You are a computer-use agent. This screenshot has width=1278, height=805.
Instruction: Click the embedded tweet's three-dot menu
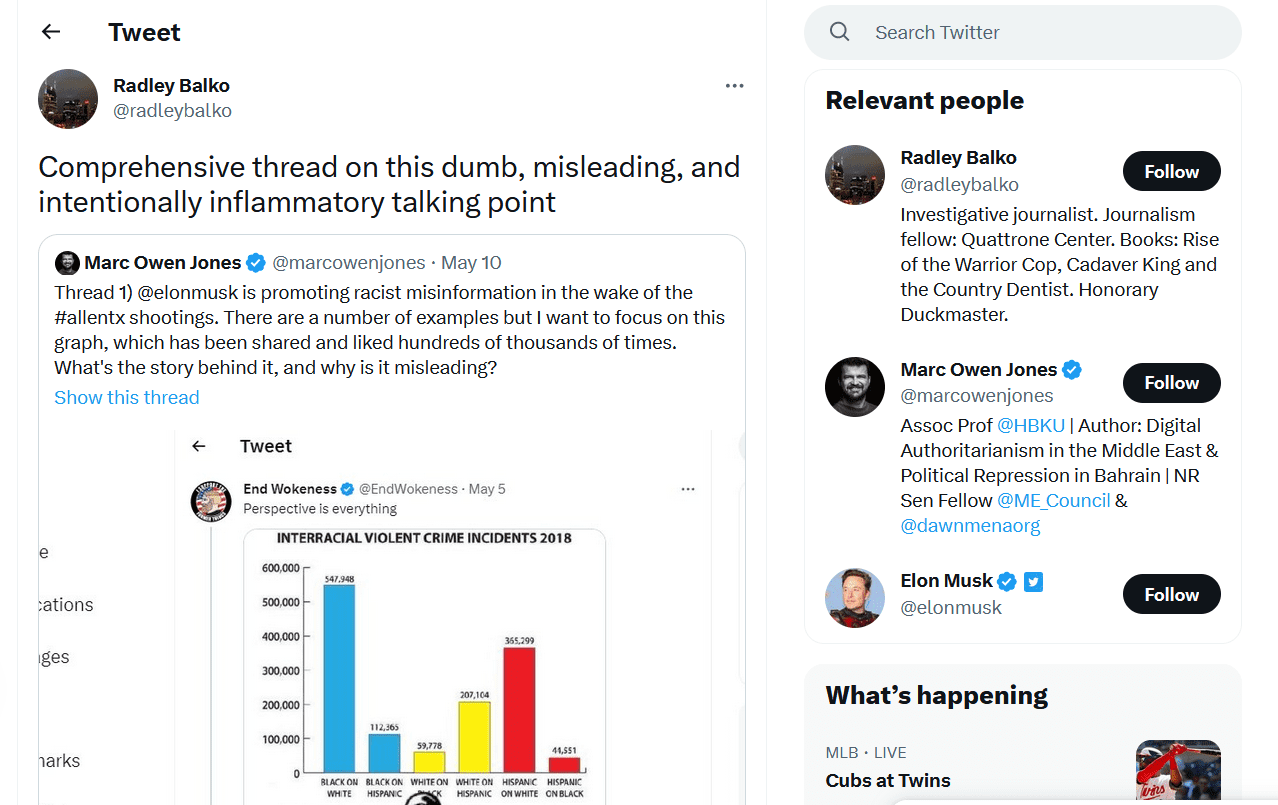(x=688, y=489)
